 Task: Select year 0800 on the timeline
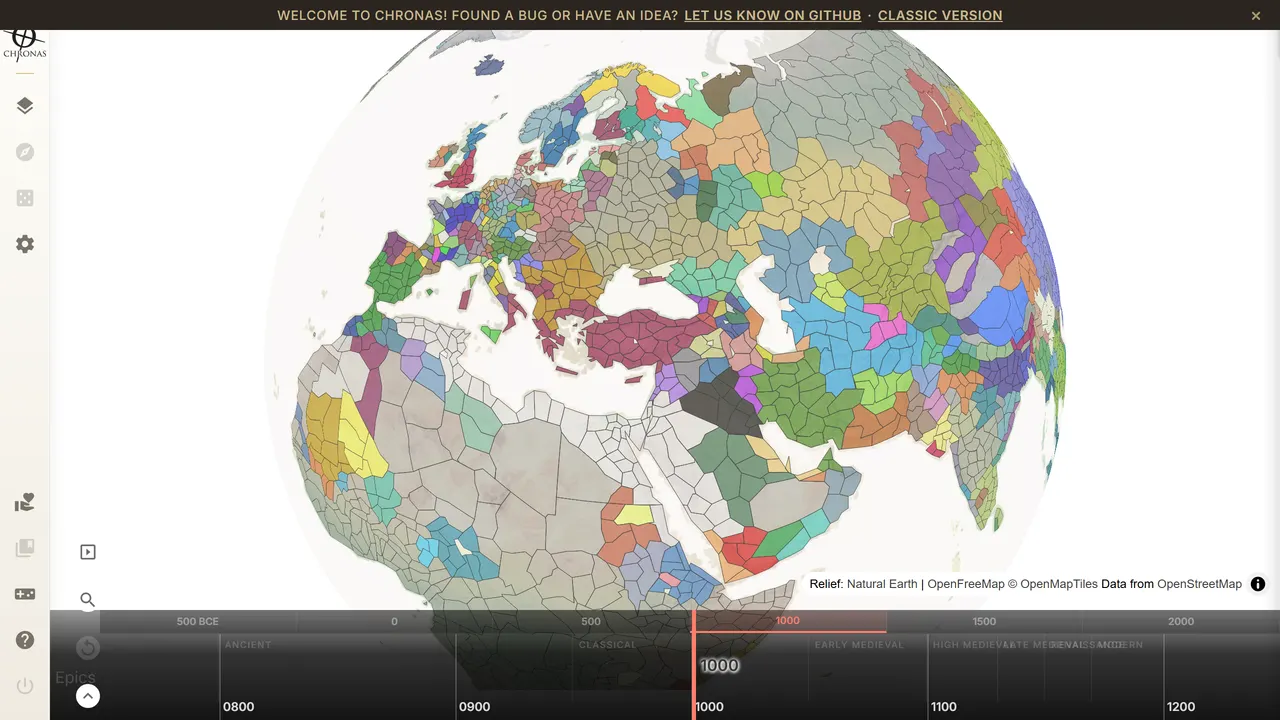(238, 706)
